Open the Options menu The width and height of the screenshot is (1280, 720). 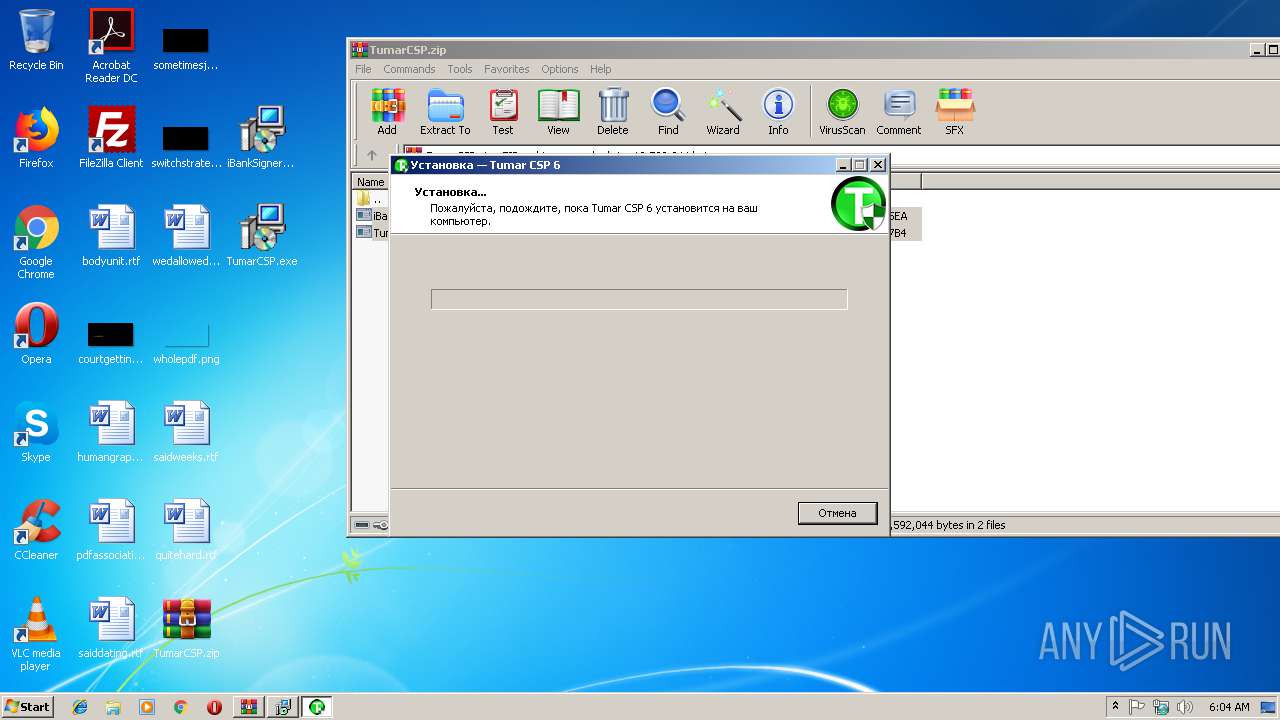coord(560,69)
